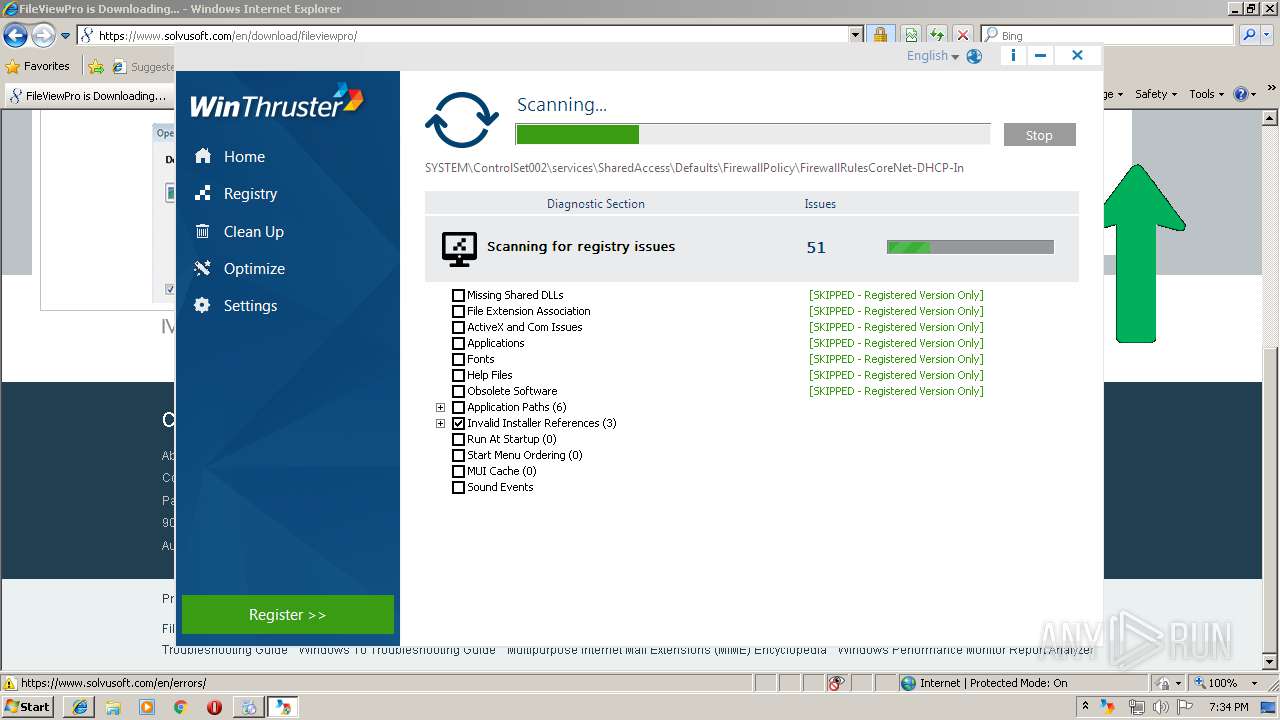Screen dimensions: 1280x720
Task: Tick the Fonts checkbox
Action: point(458,360)
